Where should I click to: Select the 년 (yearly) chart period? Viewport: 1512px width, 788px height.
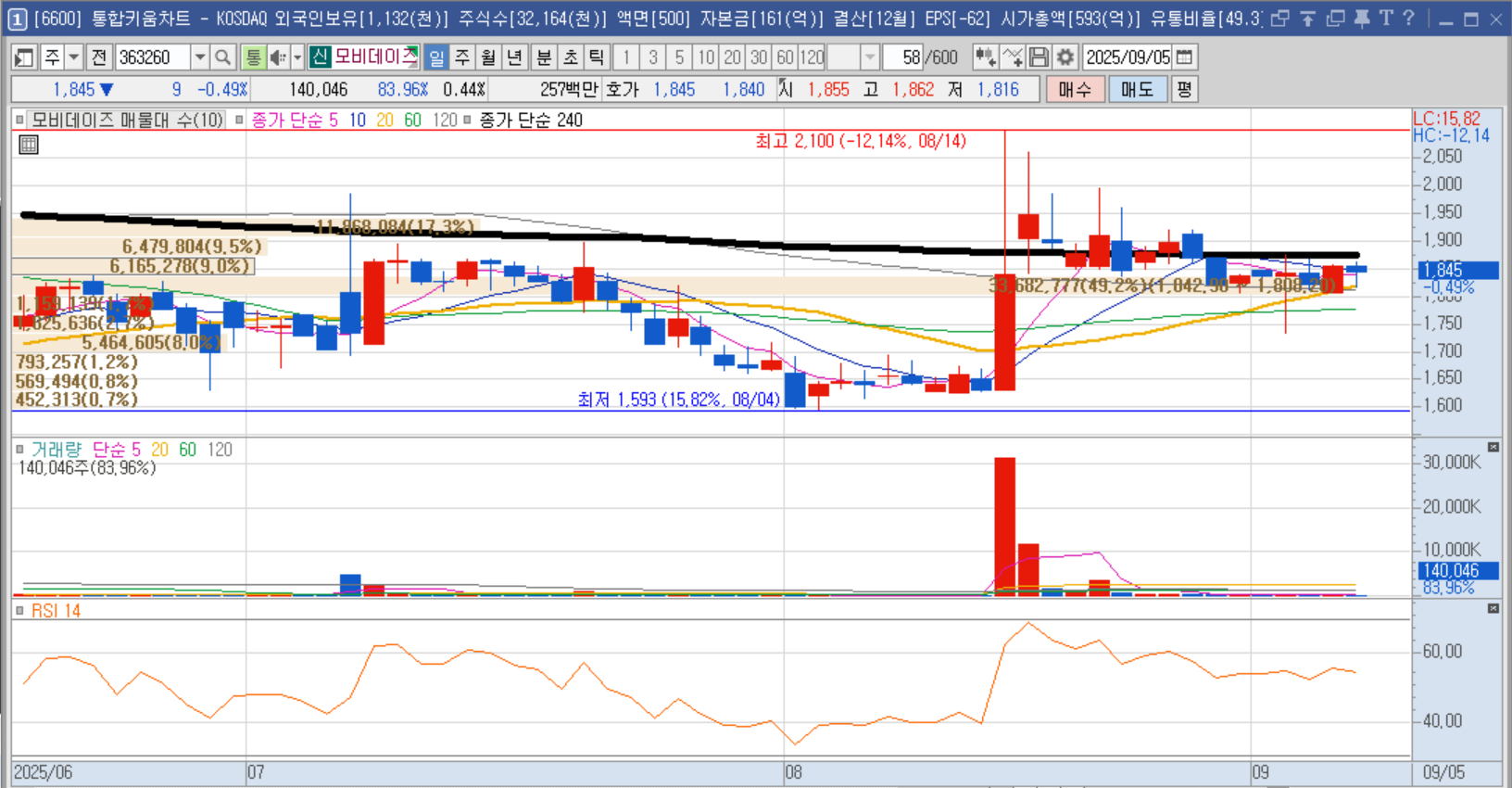click(515, 57)
